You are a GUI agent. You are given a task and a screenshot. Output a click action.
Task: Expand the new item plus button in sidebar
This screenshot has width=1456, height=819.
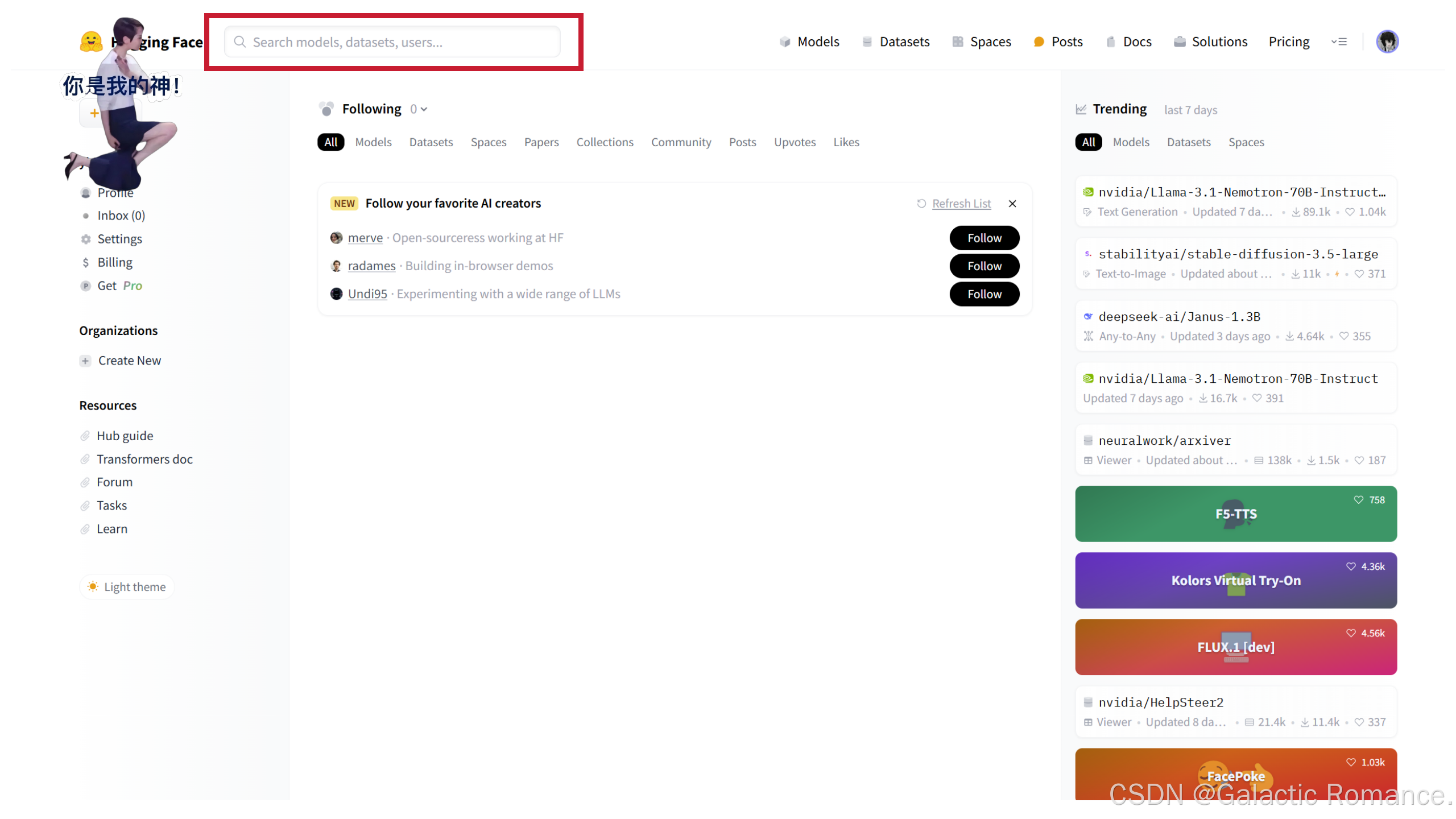tap(94, 113)
